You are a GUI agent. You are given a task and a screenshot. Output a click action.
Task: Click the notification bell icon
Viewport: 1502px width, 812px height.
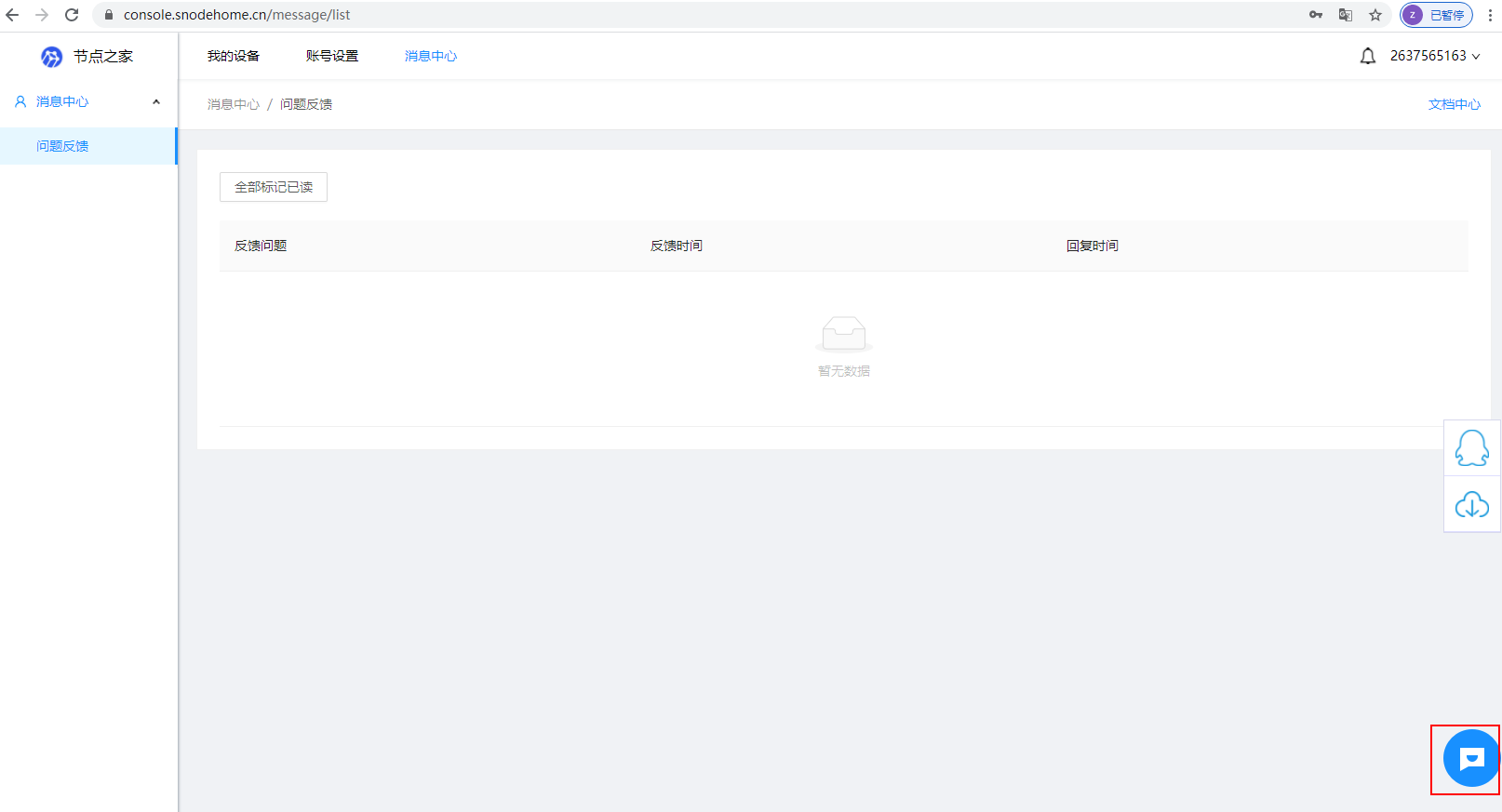(1367, 56)
